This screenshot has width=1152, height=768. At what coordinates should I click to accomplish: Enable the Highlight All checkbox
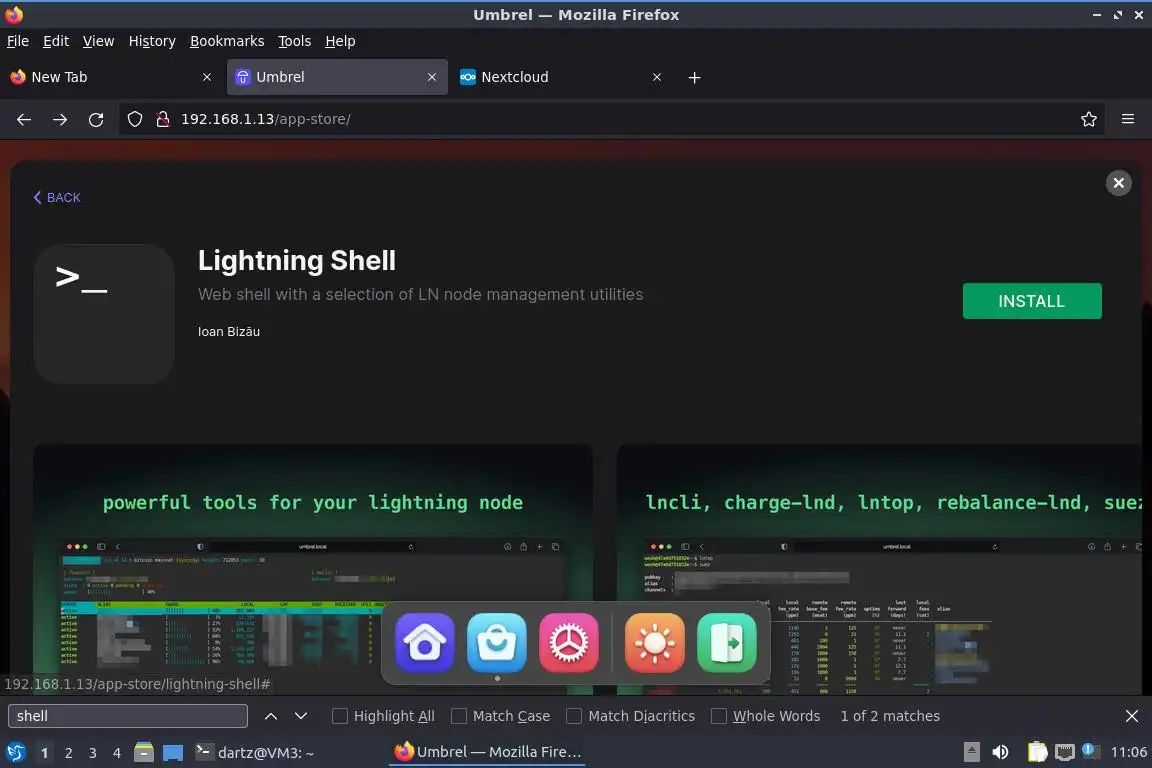click(x=339, y=716)
